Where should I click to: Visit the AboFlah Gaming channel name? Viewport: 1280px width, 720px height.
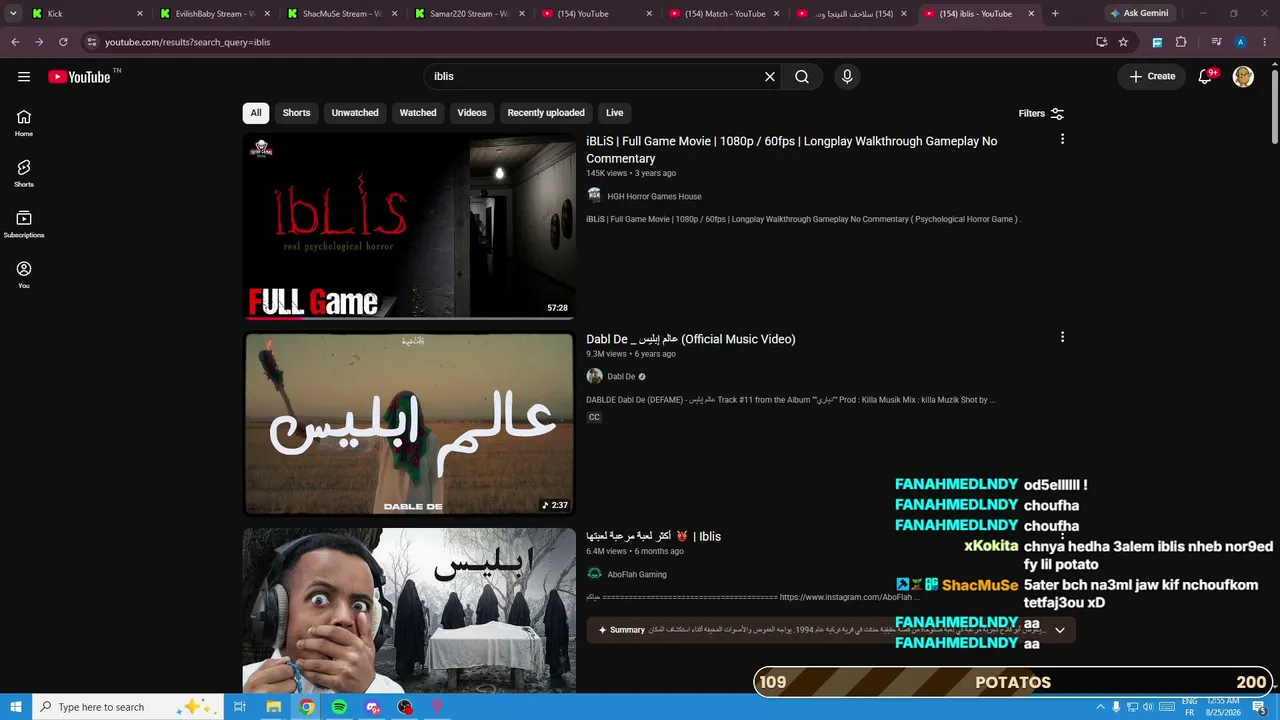(x=637, y=575)
